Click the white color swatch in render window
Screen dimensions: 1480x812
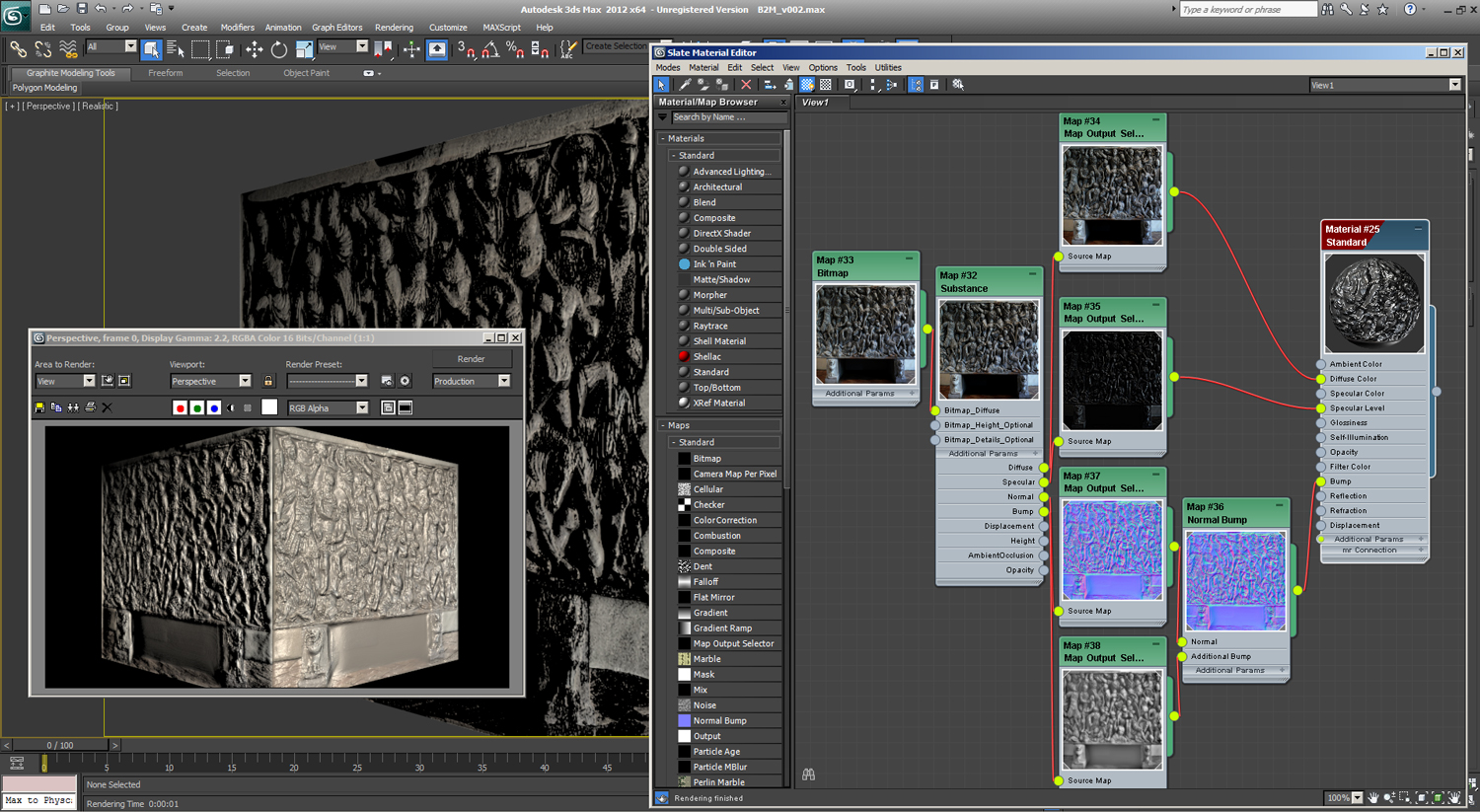(268, 407)
